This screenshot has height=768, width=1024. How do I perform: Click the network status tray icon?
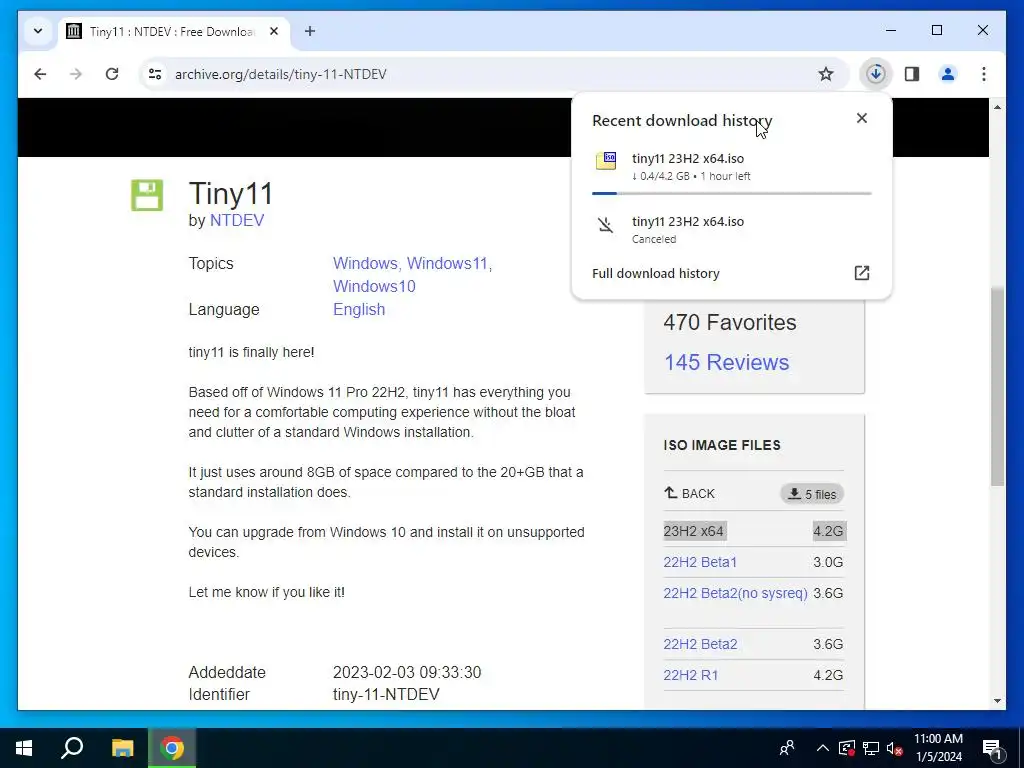point(871,748)
